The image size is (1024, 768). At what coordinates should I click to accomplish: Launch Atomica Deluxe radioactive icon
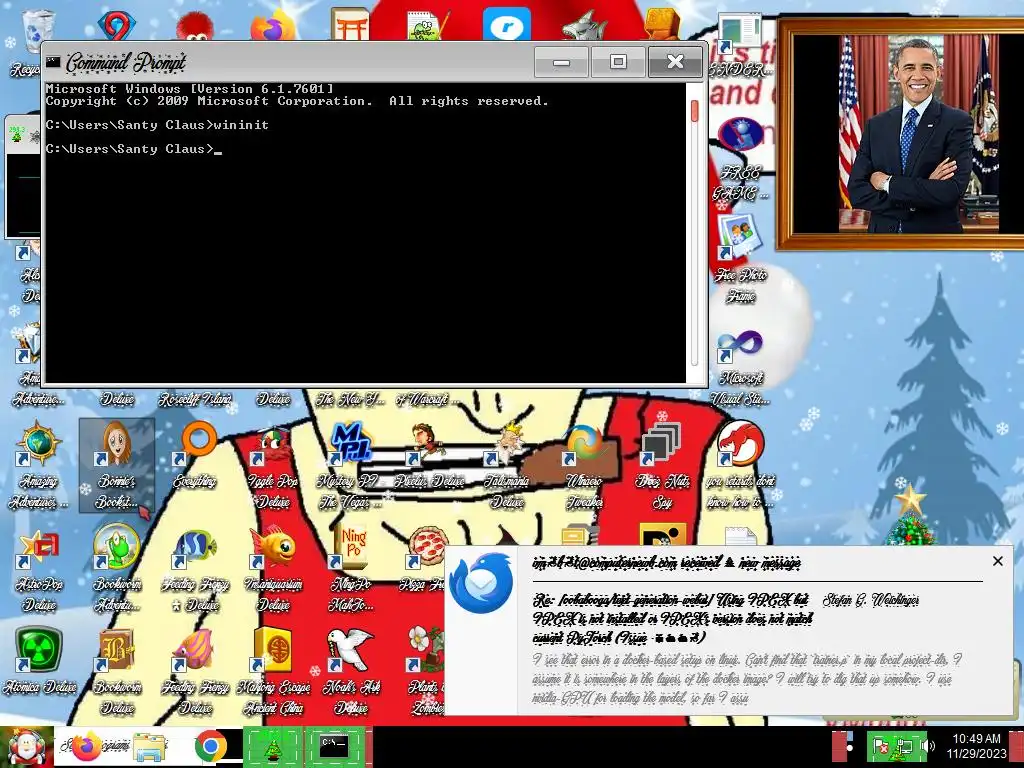(39, 661)
